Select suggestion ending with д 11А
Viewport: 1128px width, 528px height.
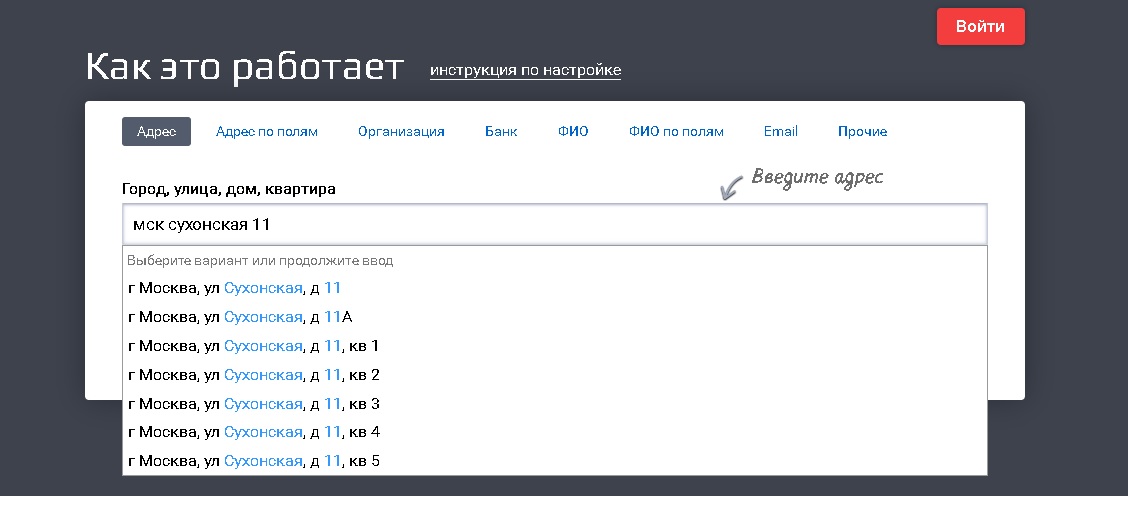(x=241, y=317)
